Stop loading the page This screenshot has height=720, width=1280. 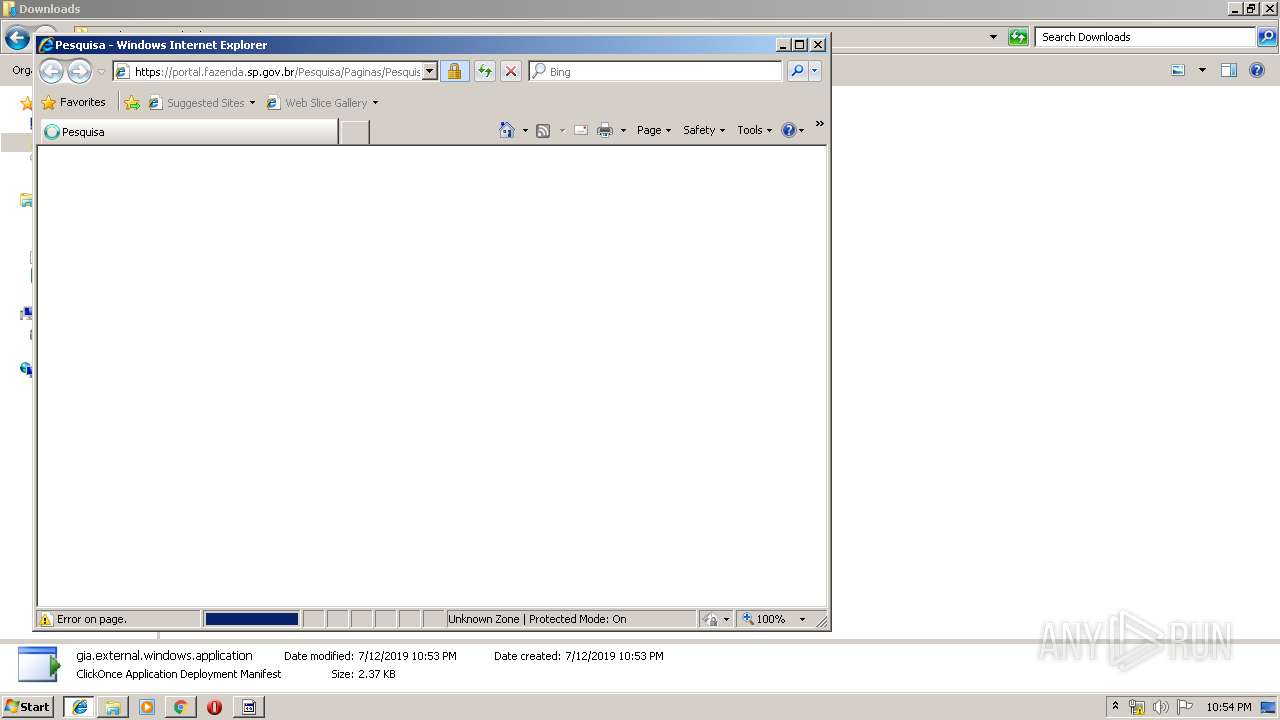click(x=510, y=71)
